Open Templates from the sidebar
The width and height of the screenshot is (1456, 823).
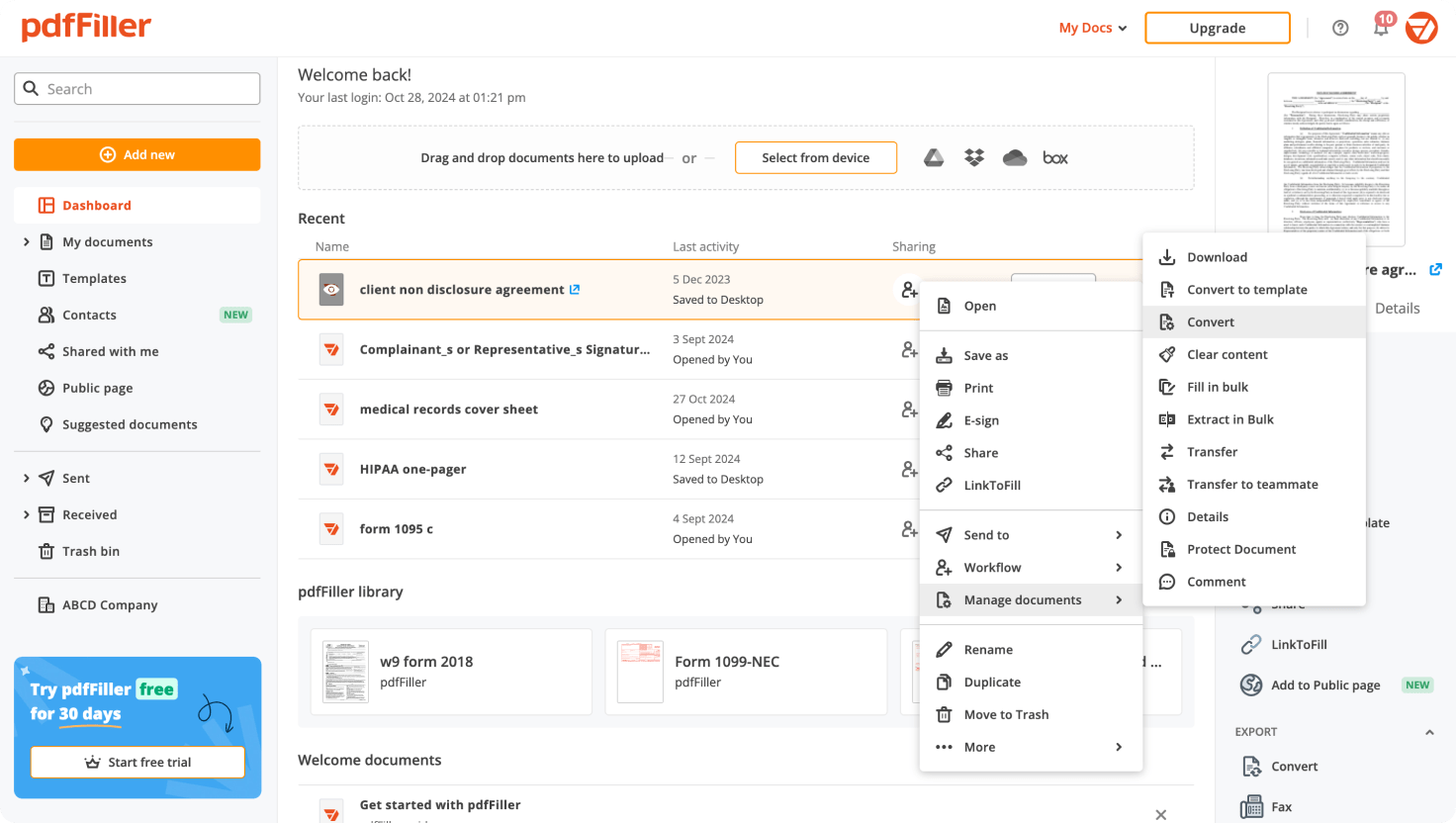[95, 278]
